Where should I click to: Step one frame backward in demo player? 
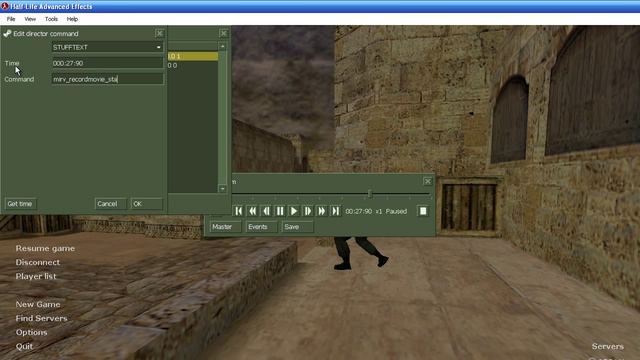(x=266, y=211)
